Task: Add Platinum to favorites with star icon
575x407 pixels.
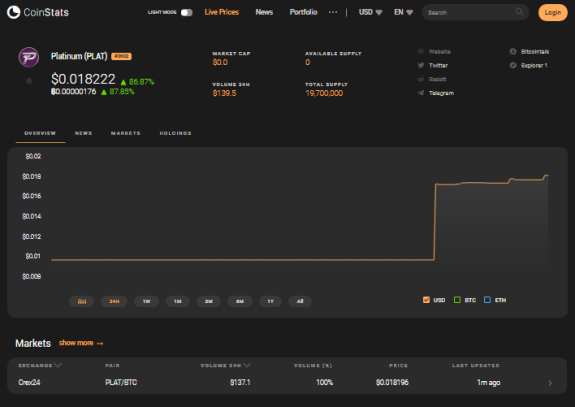Action: pyautogui.click(x=29, y=81)
